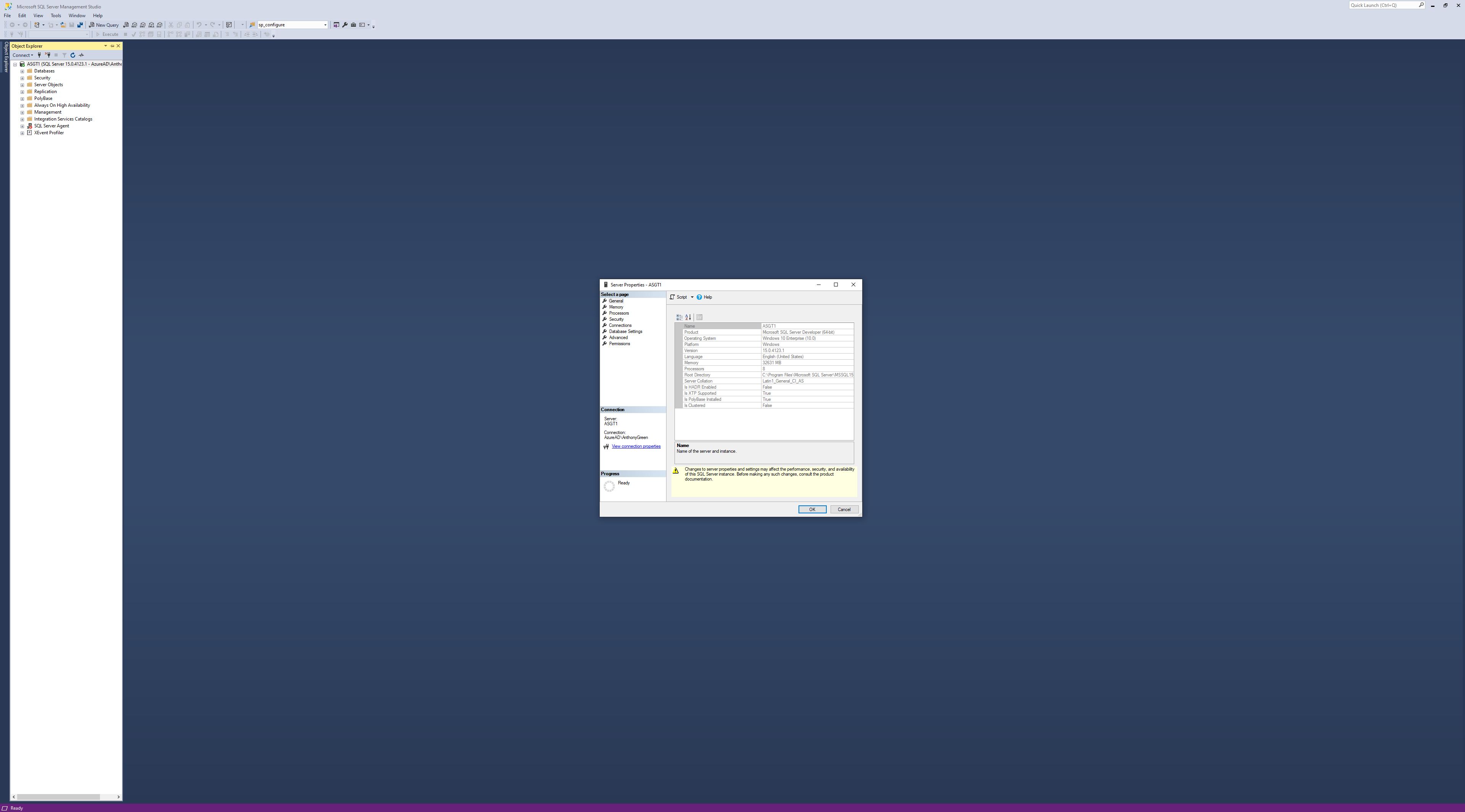The width and height of the screenshot is (1465, 812).
Task: Select the Advanced page in Server Properties
Action: pos(618,338)
